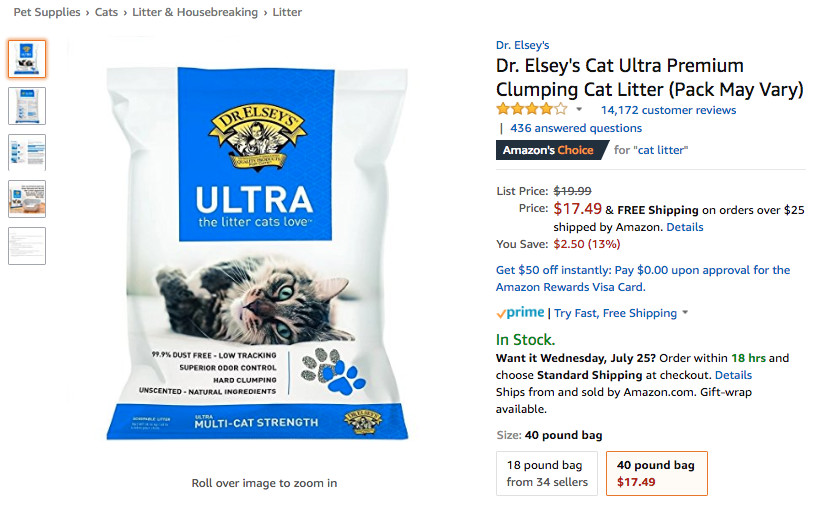This screenshot has height=506, width=824.
Task: Select the 40 pound bag size option
Action: [657, 473]
